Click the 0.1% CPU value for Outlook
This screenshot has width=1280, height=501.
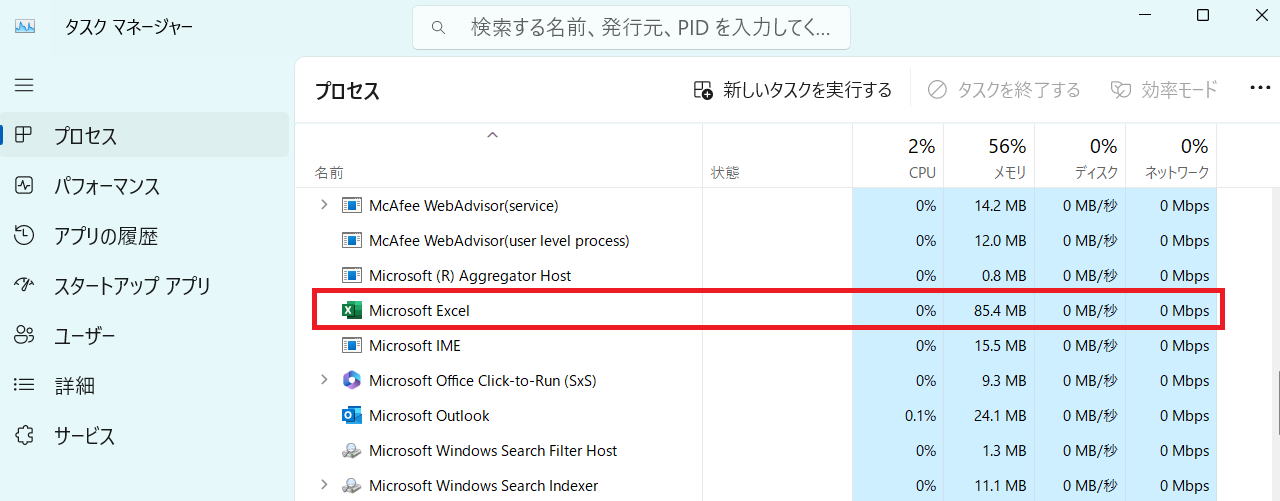pyautogui.click(x=919, y=416)
